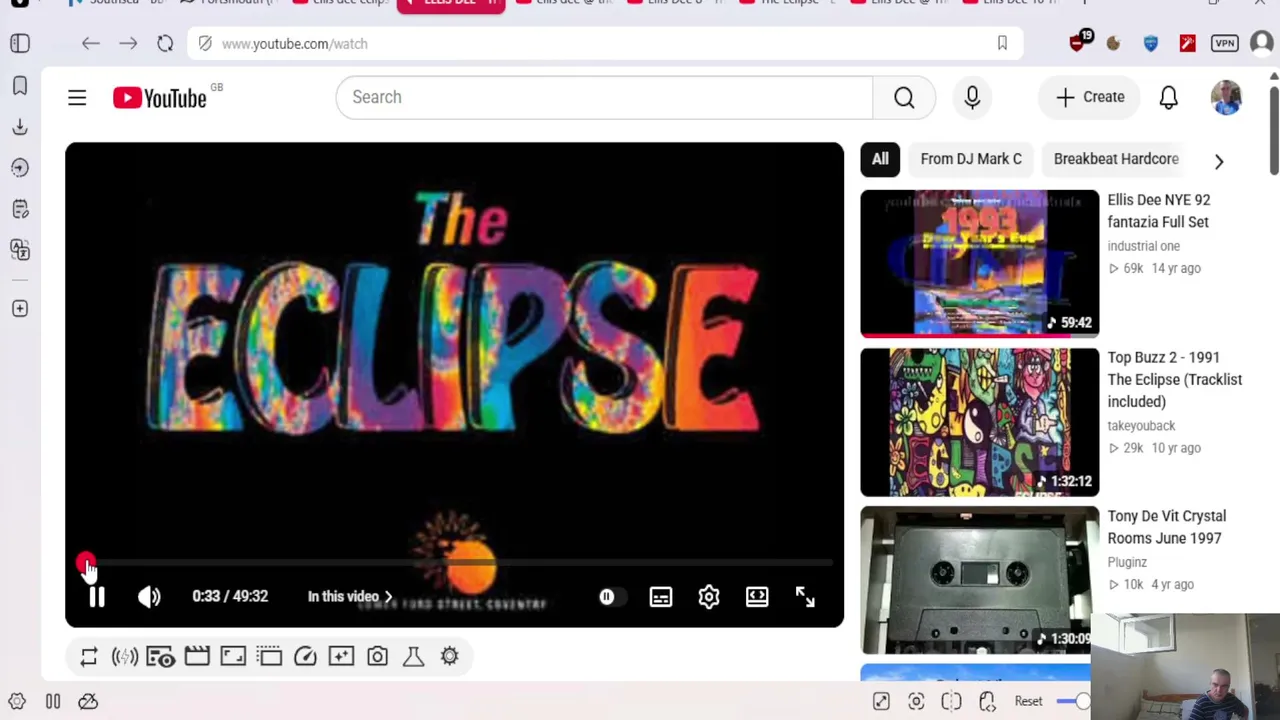
Task: Visit the industrial one channel
Action: tap(1143, 246)
